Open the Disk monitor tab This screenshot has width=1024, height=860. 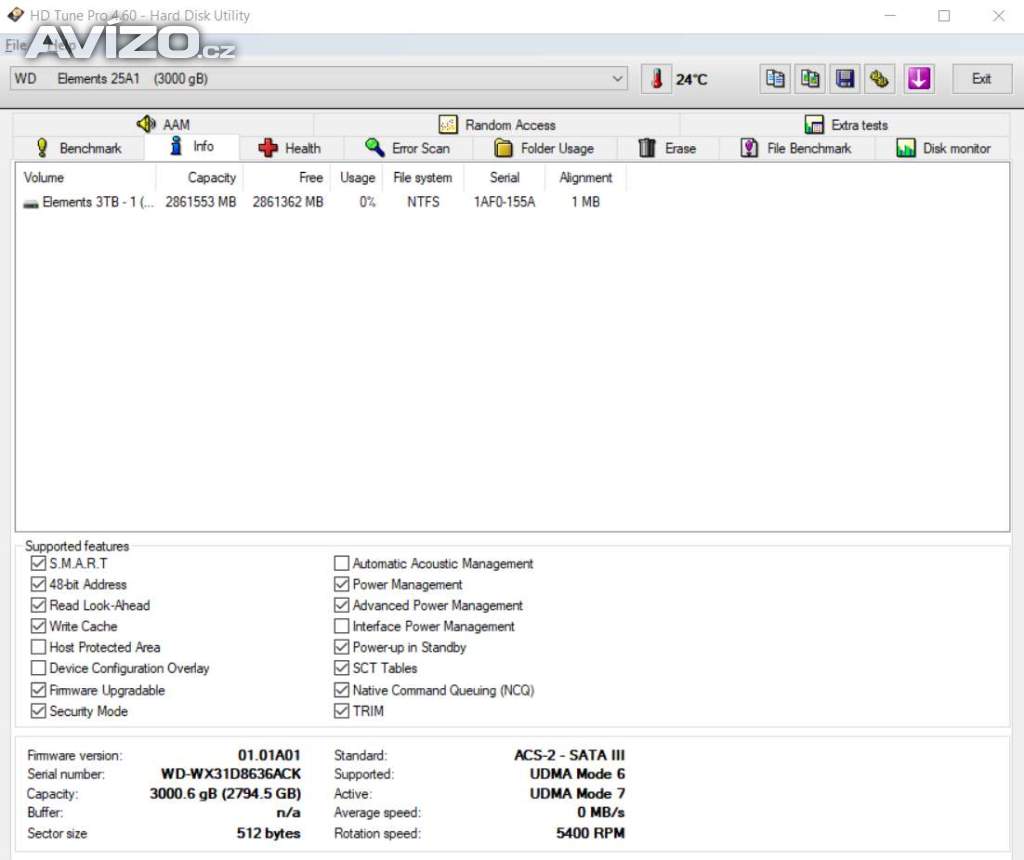(x=943, y=148)
